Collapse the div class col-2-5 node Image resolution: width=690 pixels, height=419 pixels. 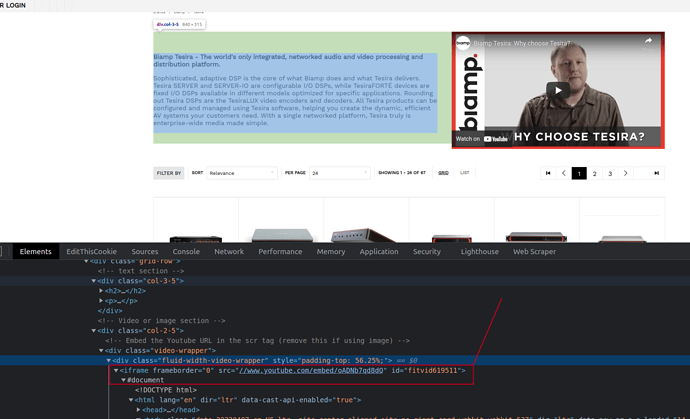tap(93, 331)
